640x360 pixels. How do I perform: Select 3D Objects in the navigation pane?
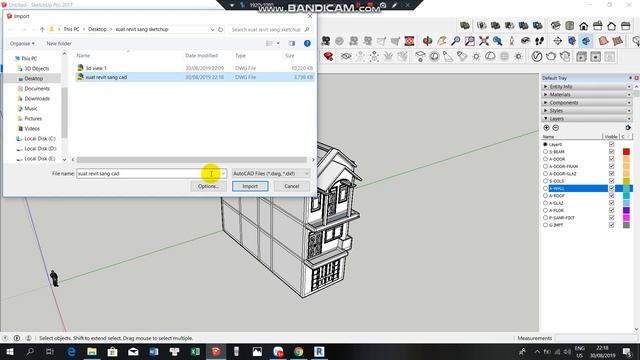coord(36,69)
